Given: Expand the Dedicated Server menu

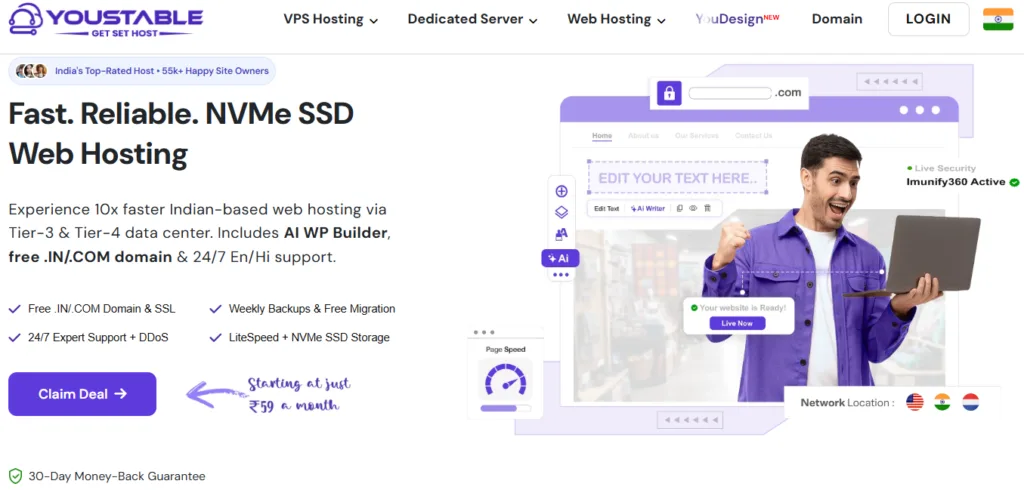Looking at the screenshot, I should [x=472, y=20].
